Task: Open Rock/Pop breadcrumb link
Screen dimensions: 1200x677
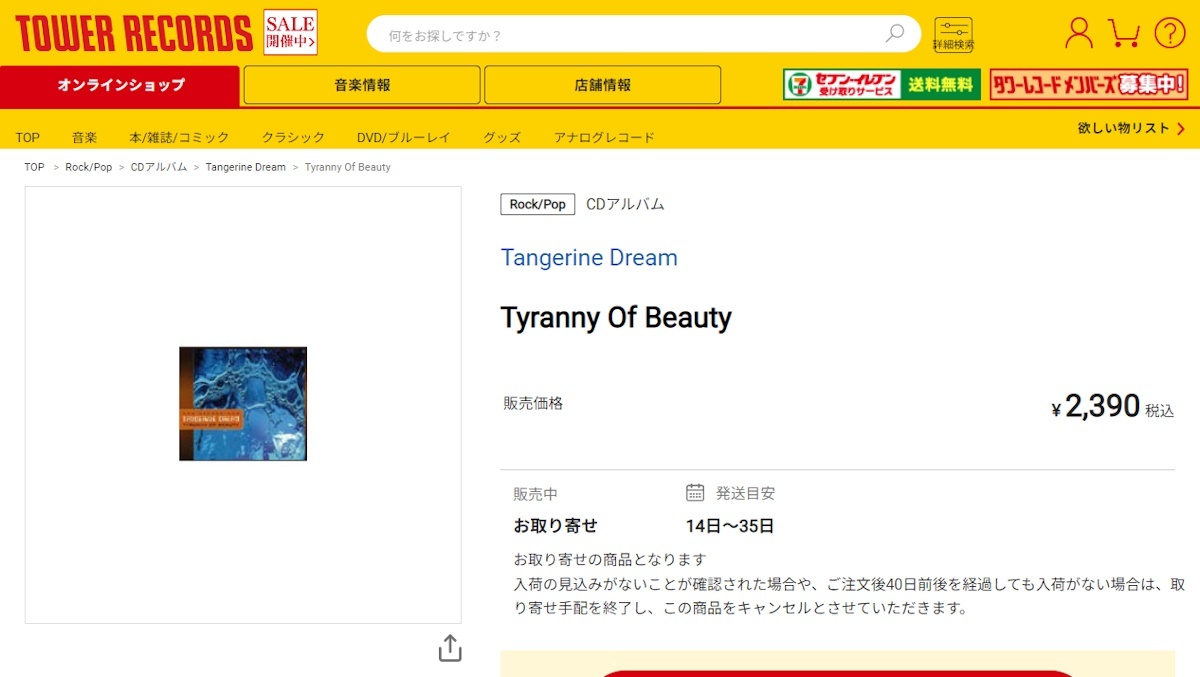Action: point(89,167)
